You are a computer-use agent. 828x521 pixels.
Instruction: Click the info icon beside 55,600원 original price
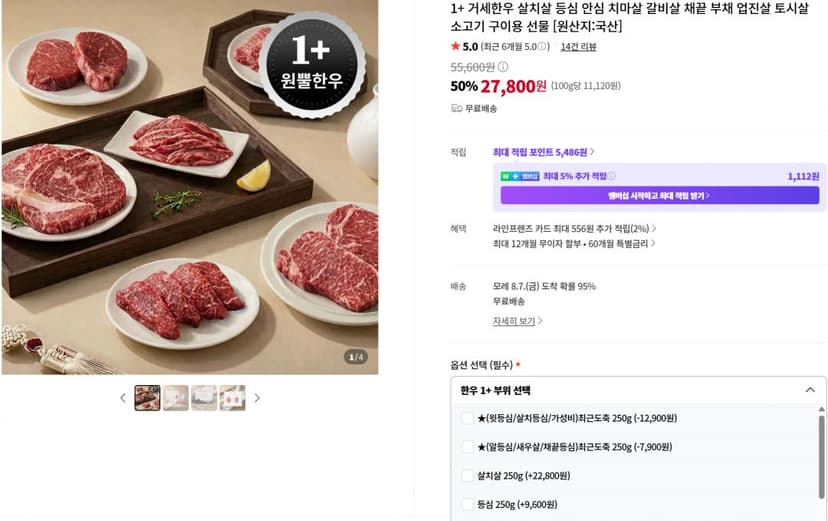[503, 67]
